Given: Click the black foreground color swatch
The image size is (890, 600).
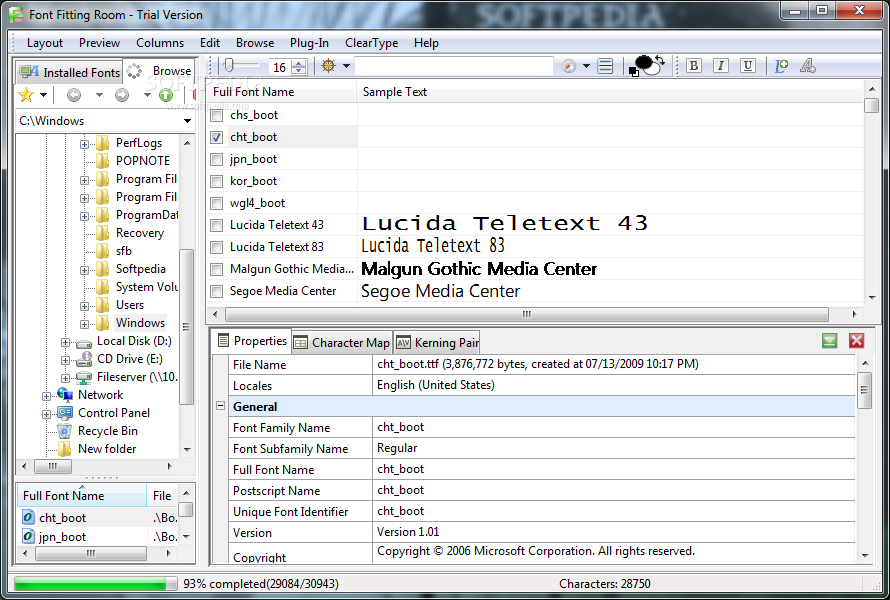Looking at the screenshot, I should [x=643, y=61].
